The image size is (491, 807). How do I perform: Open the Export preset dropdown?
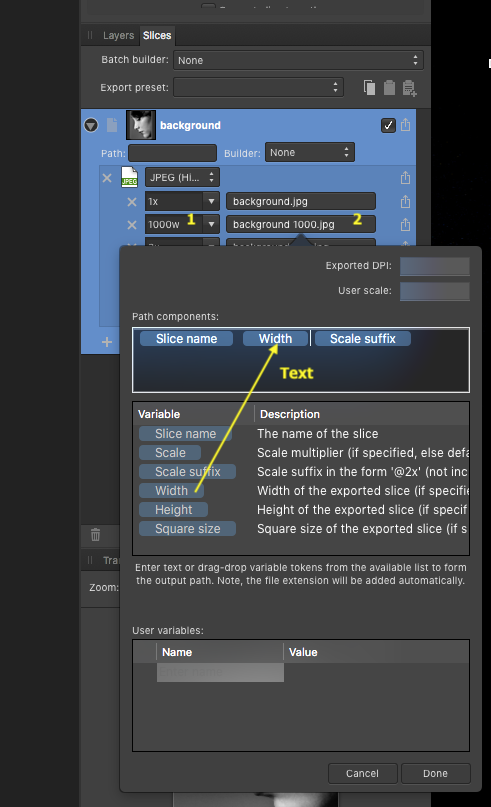point(258,87)
